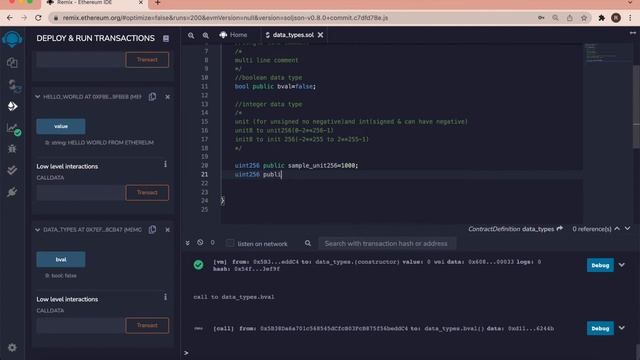The image size is (640, 360).
Task: Select the data_types.sol editor tab
Action: 293,35
